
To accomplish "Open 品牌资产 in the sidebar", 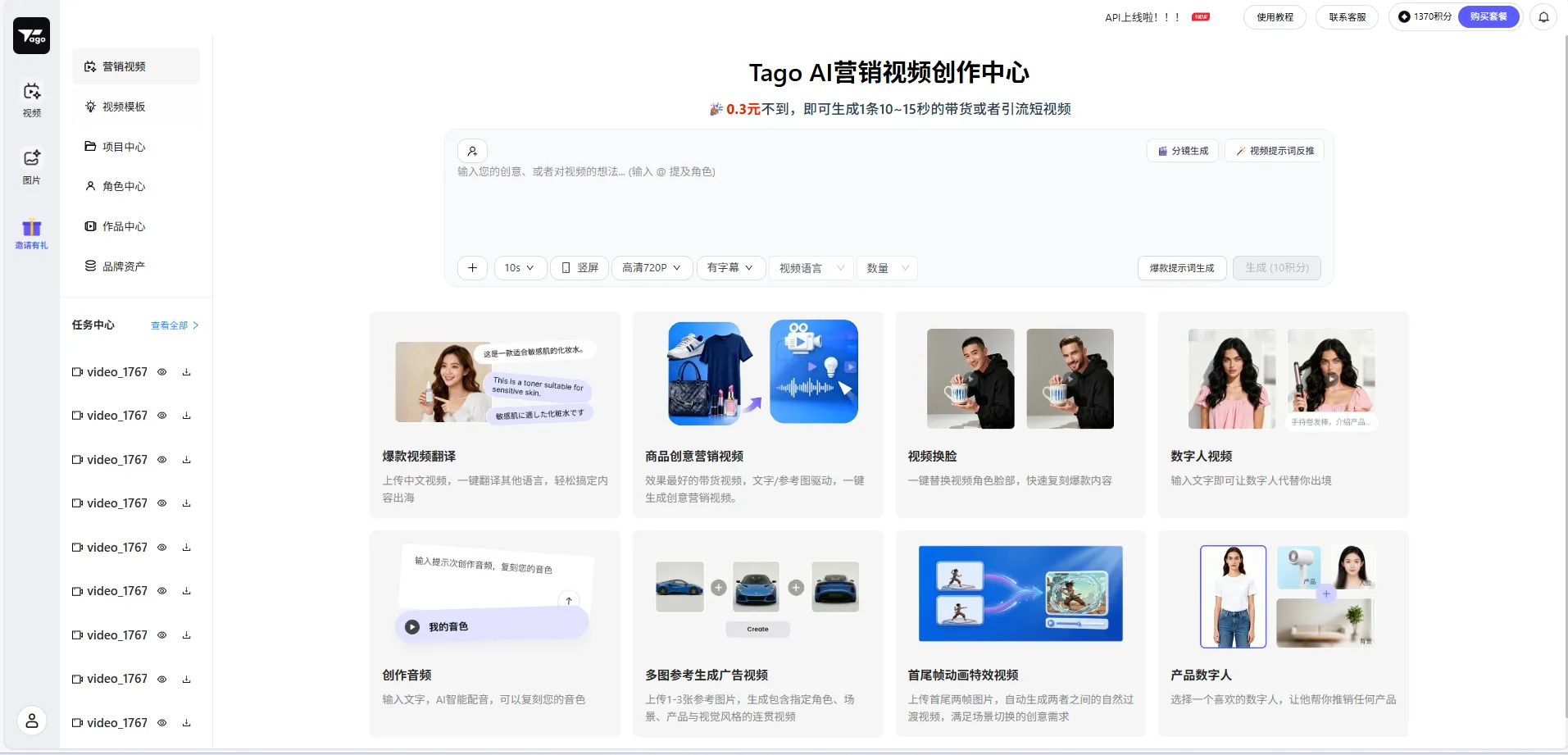I will (124, 266).
